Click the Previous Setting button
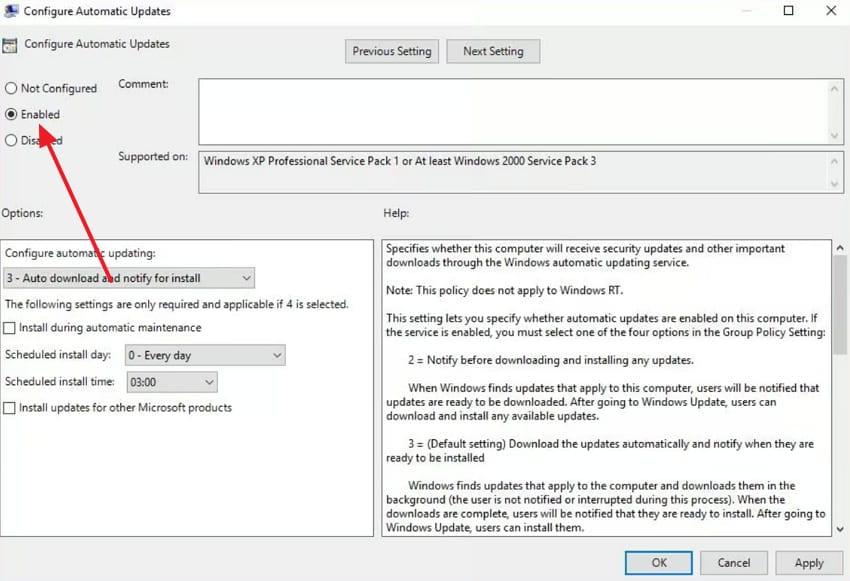 click(391, 51)
